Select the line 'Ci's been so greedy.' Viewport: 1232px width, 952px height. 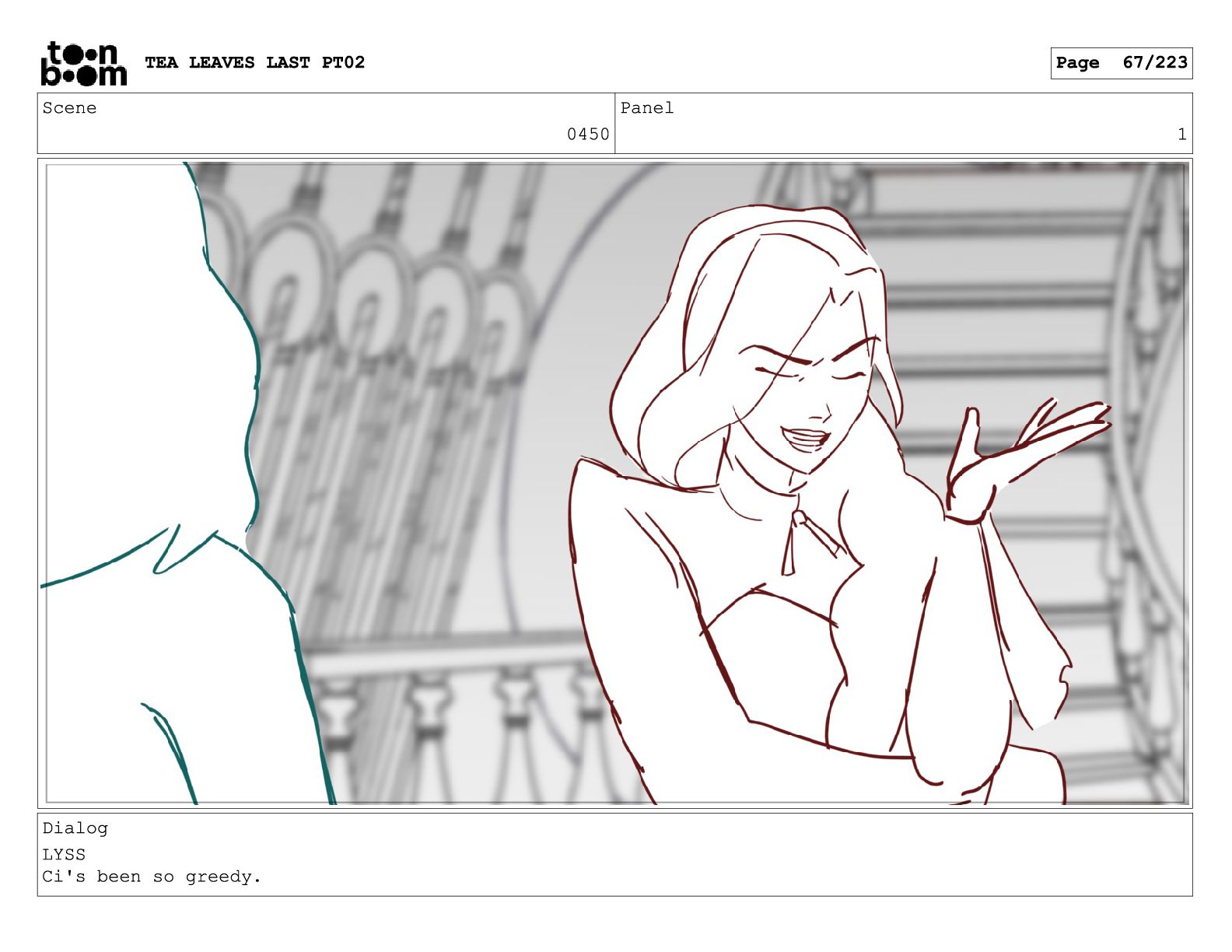(x=152, y=877)
